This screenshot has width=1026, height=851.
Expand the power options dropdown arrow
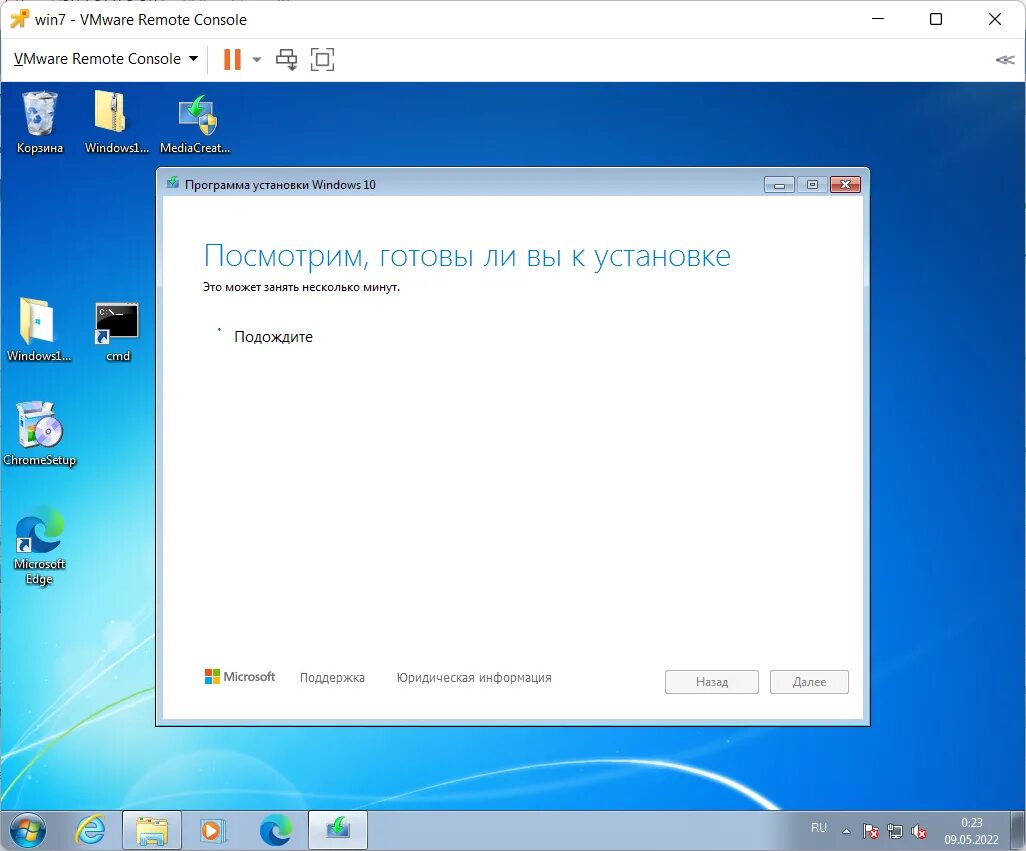[x=256, y=60]
